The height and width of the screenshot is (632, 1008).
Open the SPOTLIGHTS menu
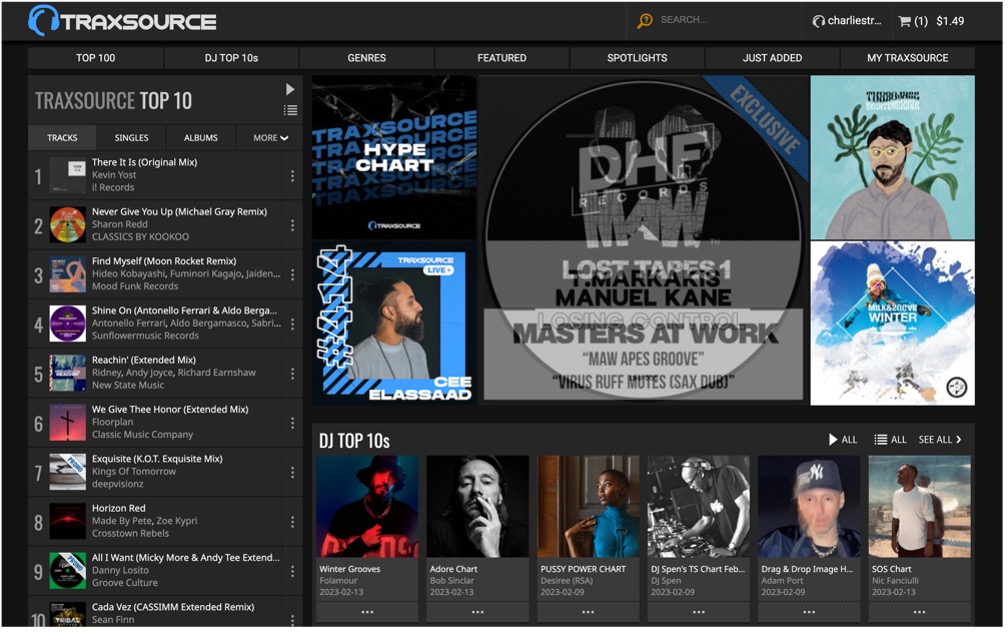point(637,58)
